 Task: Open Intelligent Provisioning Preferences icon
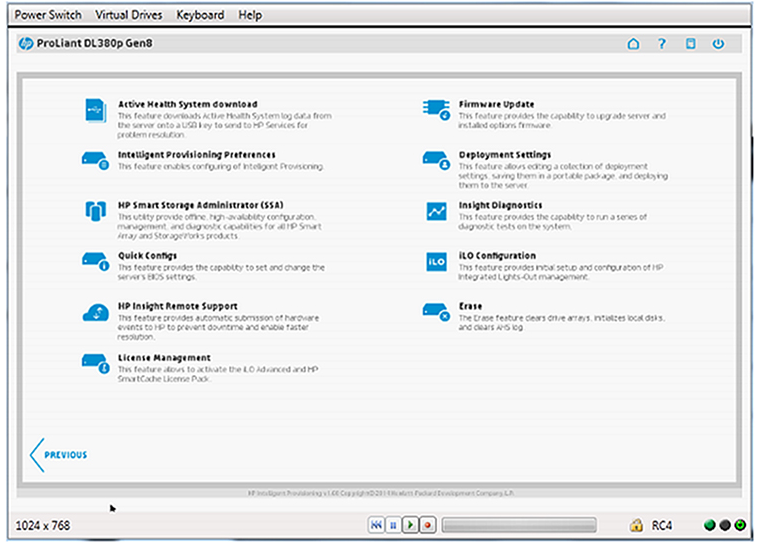point(95,161)
